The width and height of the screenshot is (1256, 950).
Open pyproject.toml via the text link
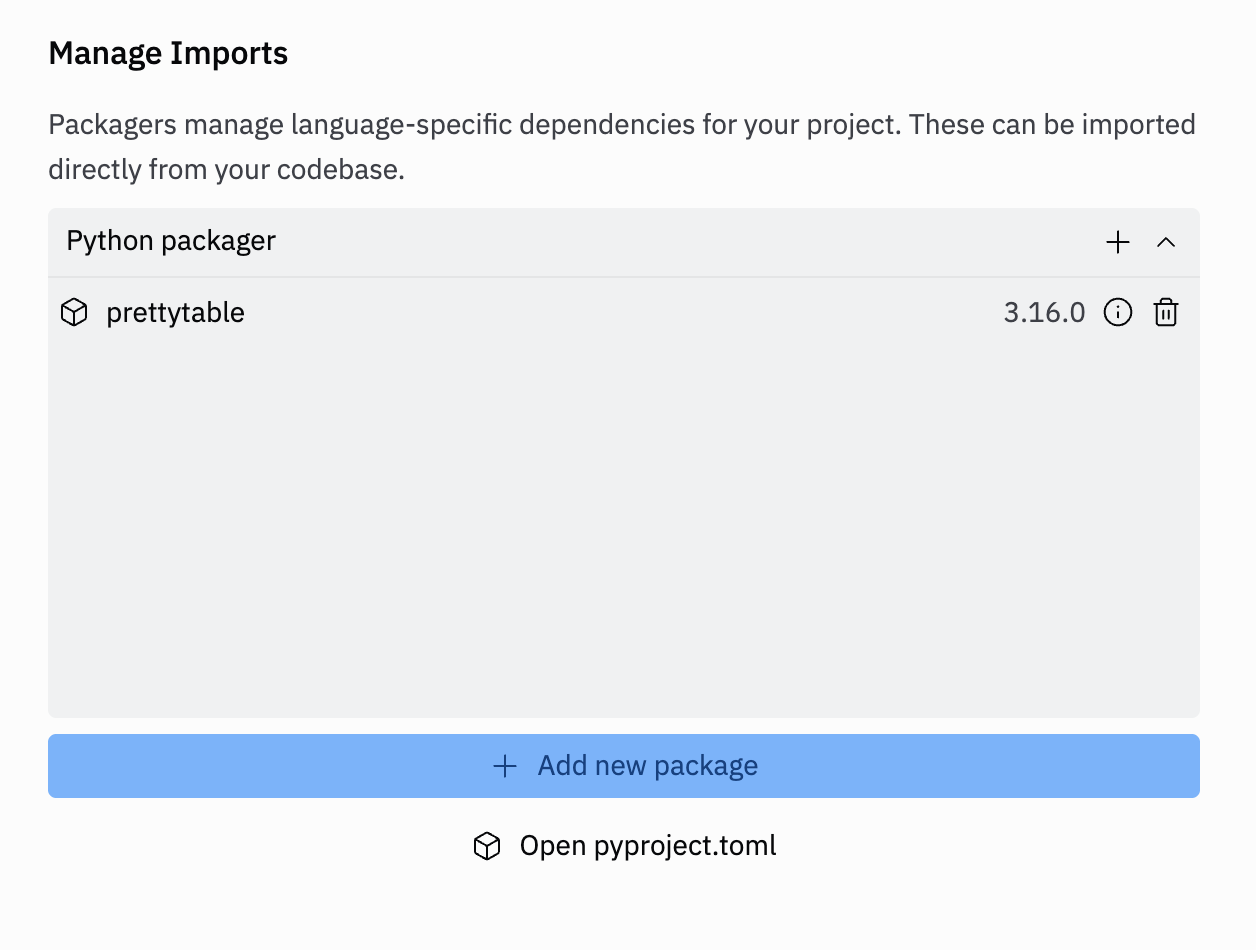tap(648, 846)
